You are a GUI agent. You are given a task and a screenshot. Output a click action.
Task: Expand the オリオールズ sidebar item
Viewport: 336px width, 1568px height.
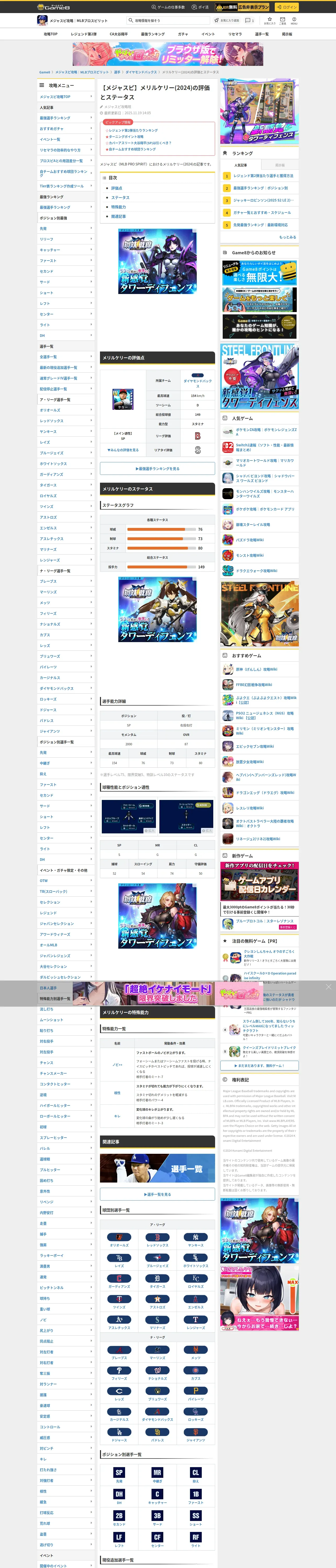click(66, 410)
